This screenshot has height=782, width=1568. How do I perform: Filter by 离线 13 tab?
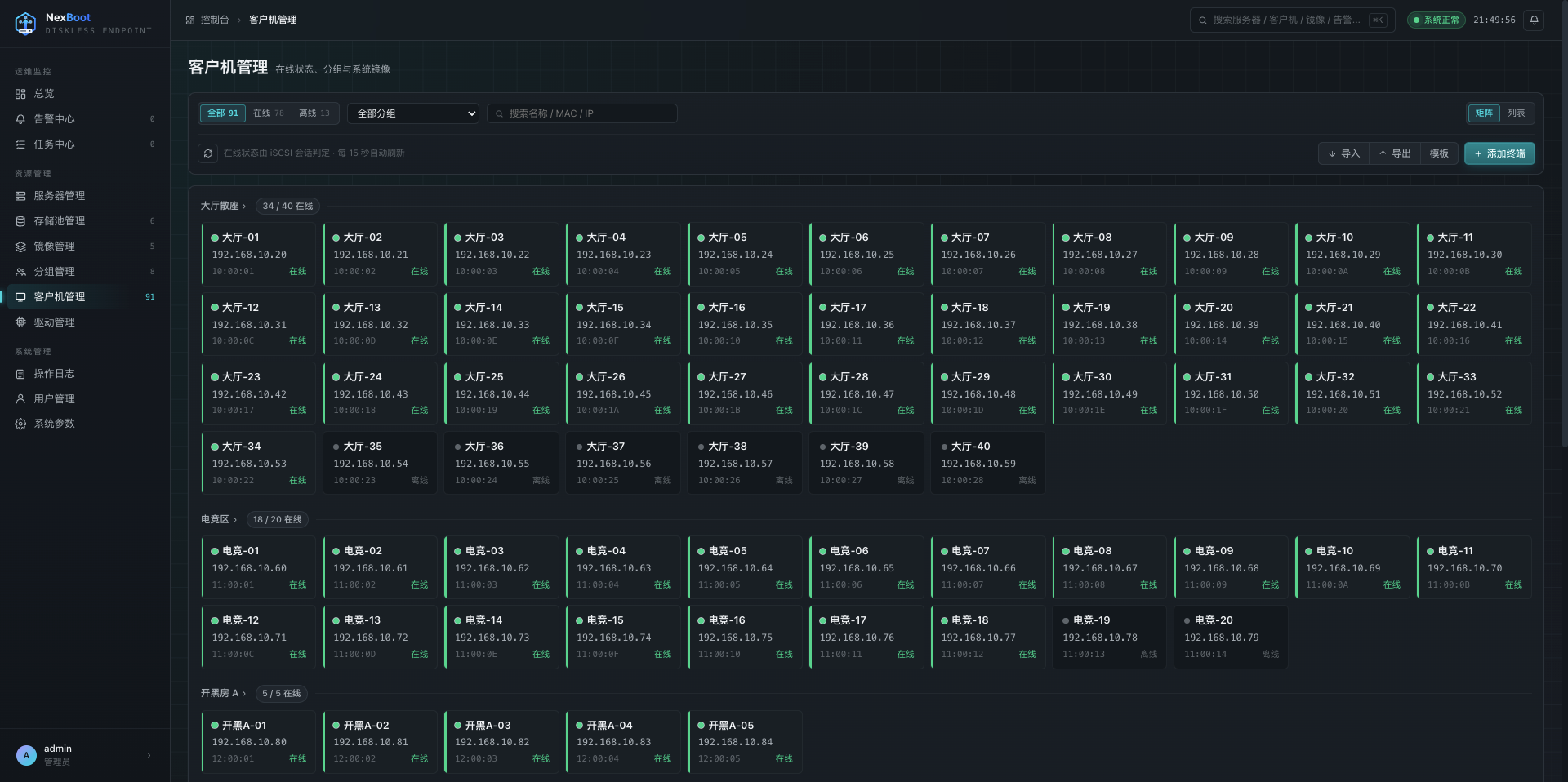tap(314, 113)
